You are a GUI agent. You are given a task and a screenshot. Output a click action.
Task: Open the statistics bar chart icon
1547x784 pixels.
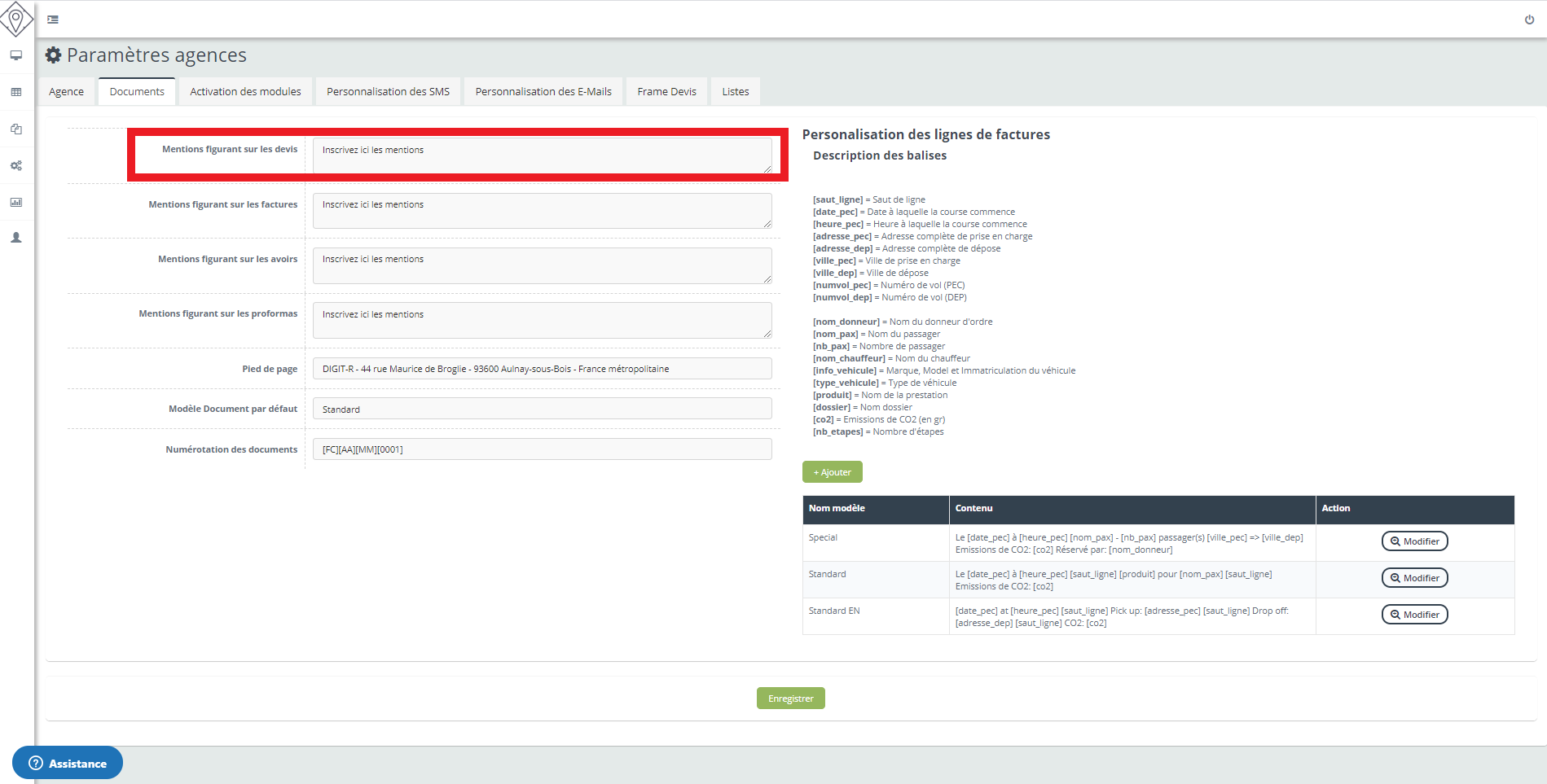[x=15, y=202]
